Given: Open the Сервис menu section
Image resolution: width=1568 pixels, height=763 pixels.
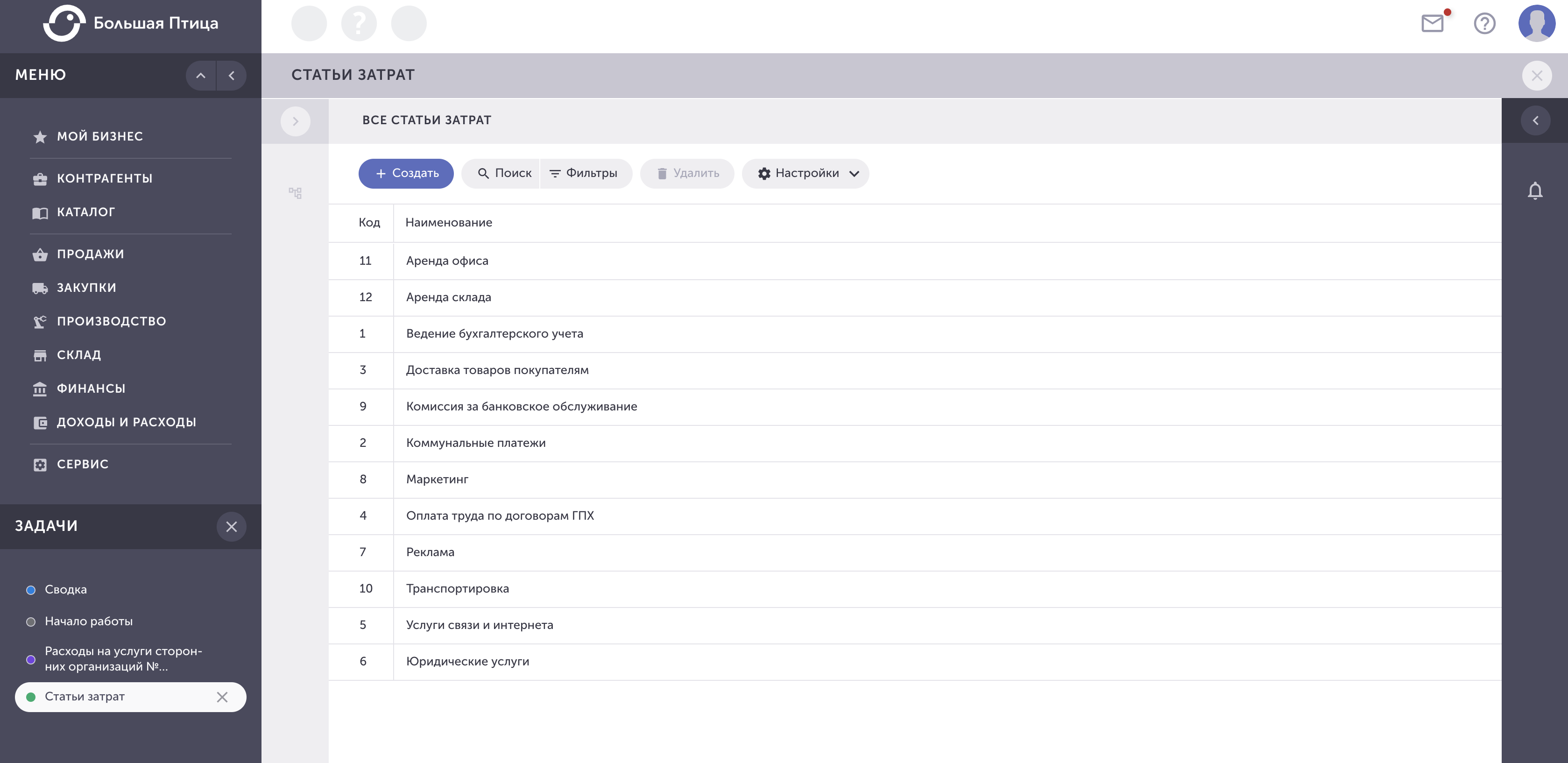Looking at the screenshot, I should coord(82,464).
